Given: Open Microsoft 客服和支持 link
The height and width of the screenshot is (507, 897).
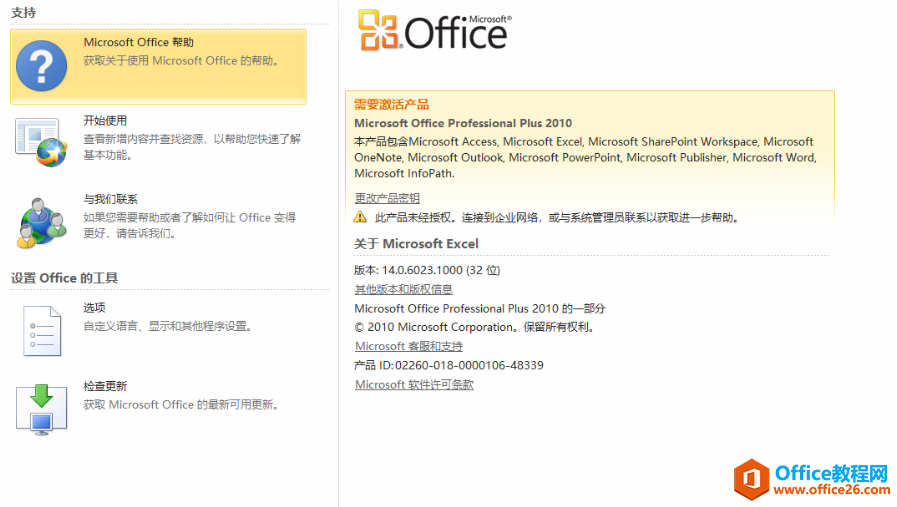Looking at the screenshot, I should pos(408,346).
